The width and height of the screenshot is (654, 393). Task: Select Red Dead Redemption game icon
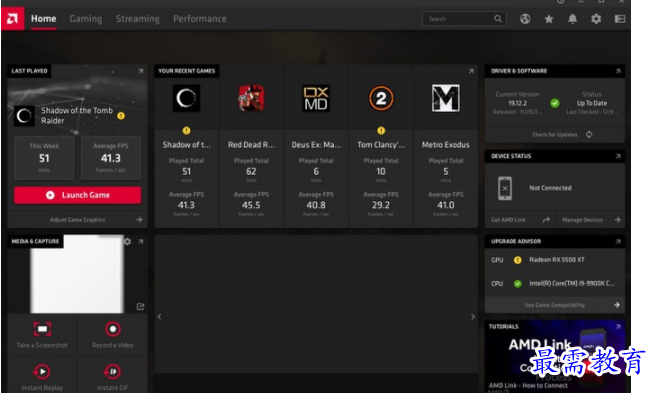[251, 98]
